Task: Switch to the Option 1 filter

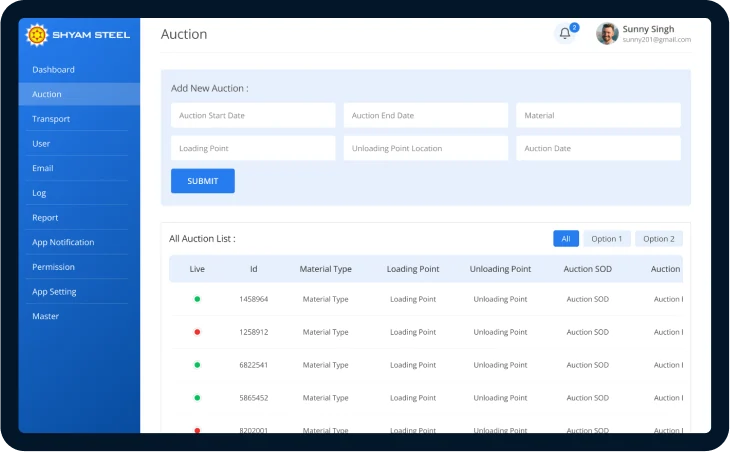Action: pos(607,239)
